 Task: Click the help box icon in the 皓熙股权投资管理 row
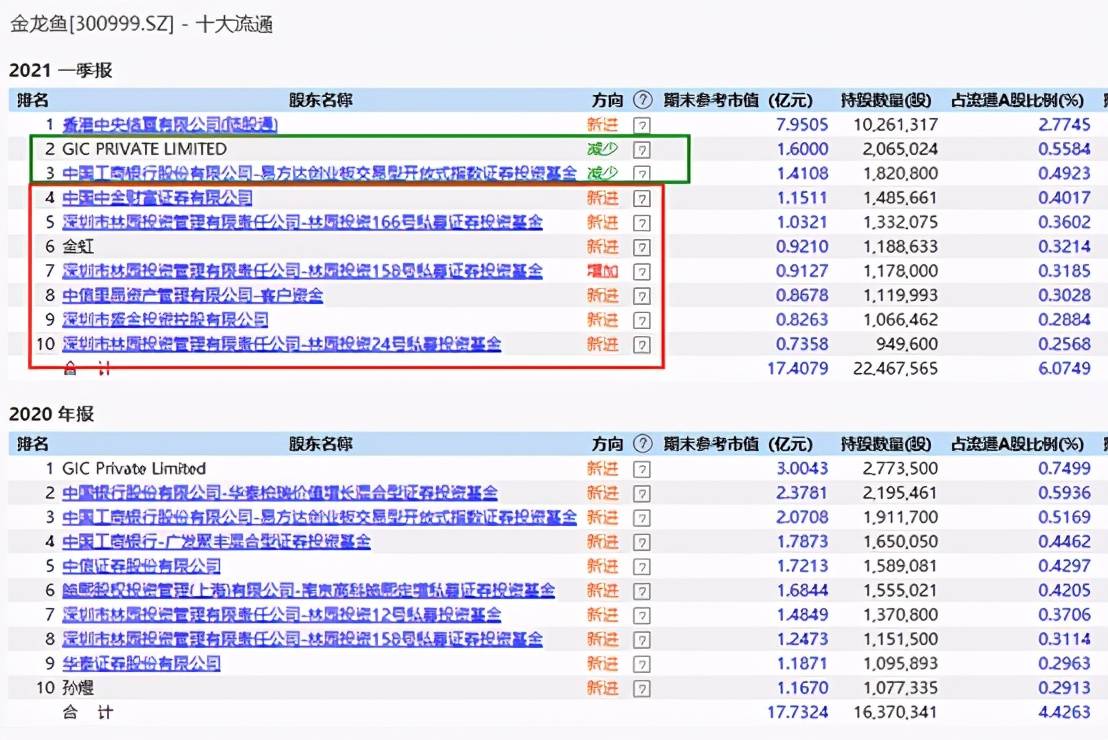642,591
